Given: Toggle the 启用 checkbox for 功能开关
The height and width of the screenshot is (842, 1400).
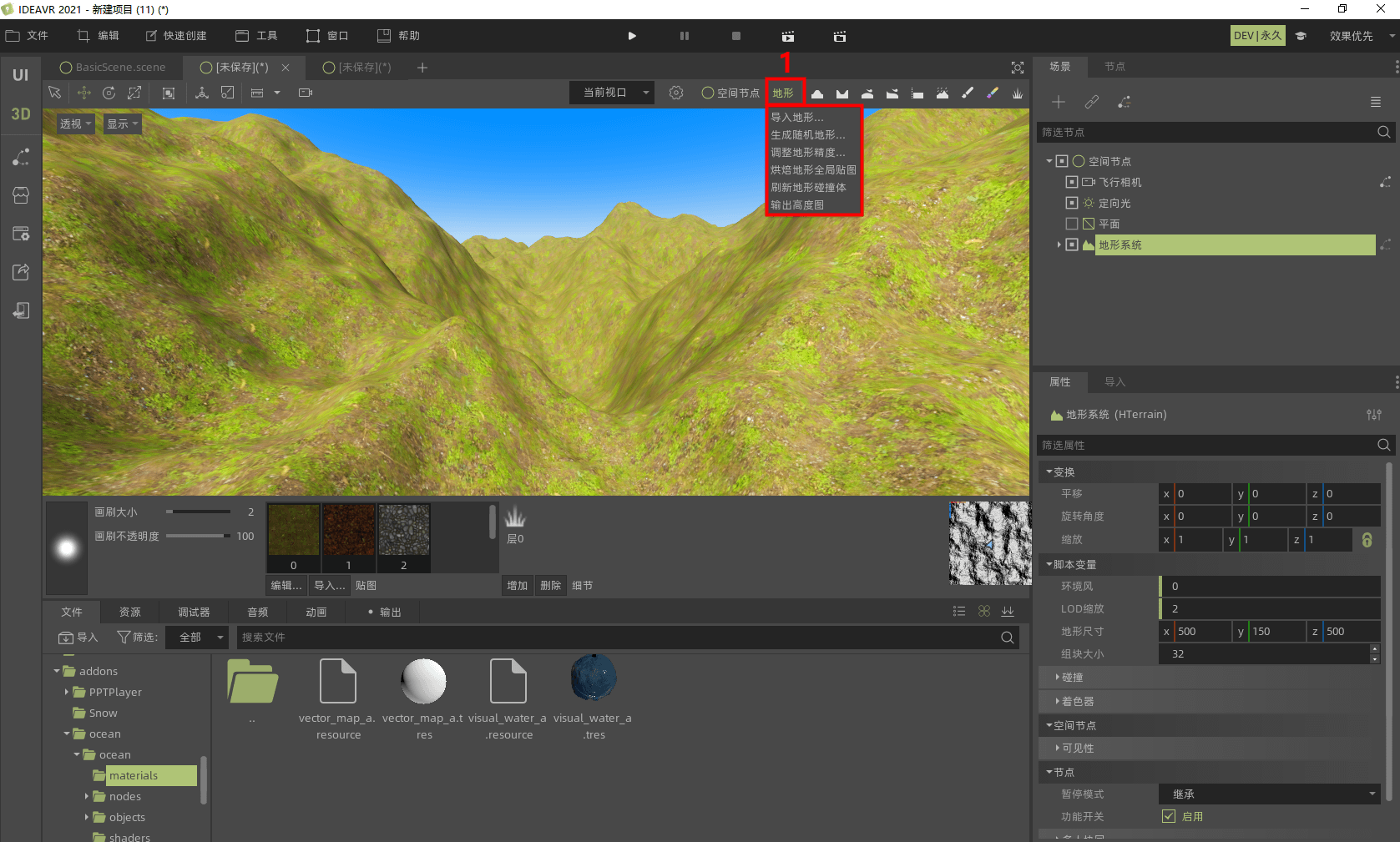Looking at the screenshot, I should (1169, 816).
